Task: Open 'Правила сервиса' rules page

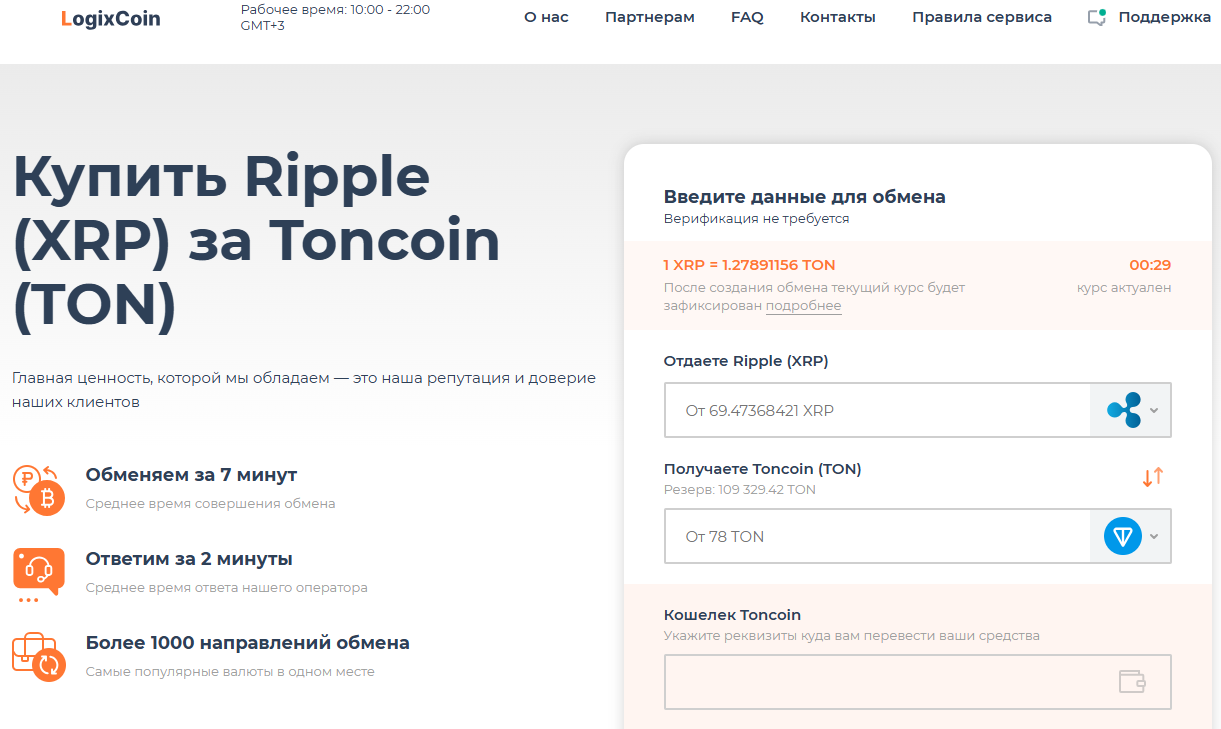Action: click(981, 16)
